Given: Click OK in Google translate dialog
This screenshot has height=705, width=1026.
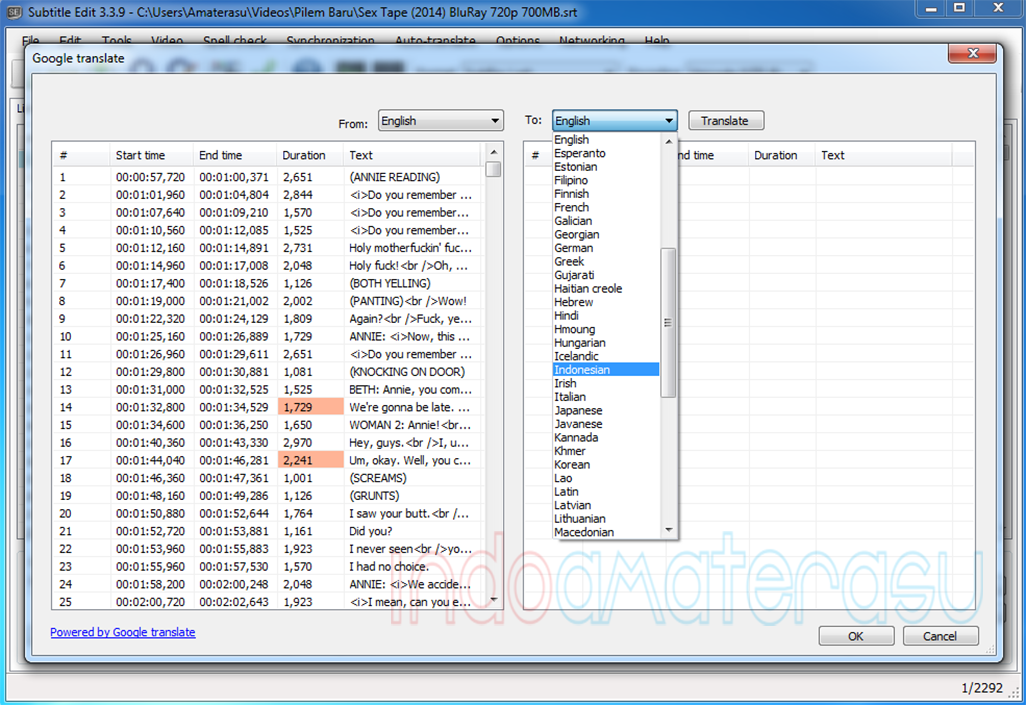Looking at the screenshot, I should pos(856,636).
